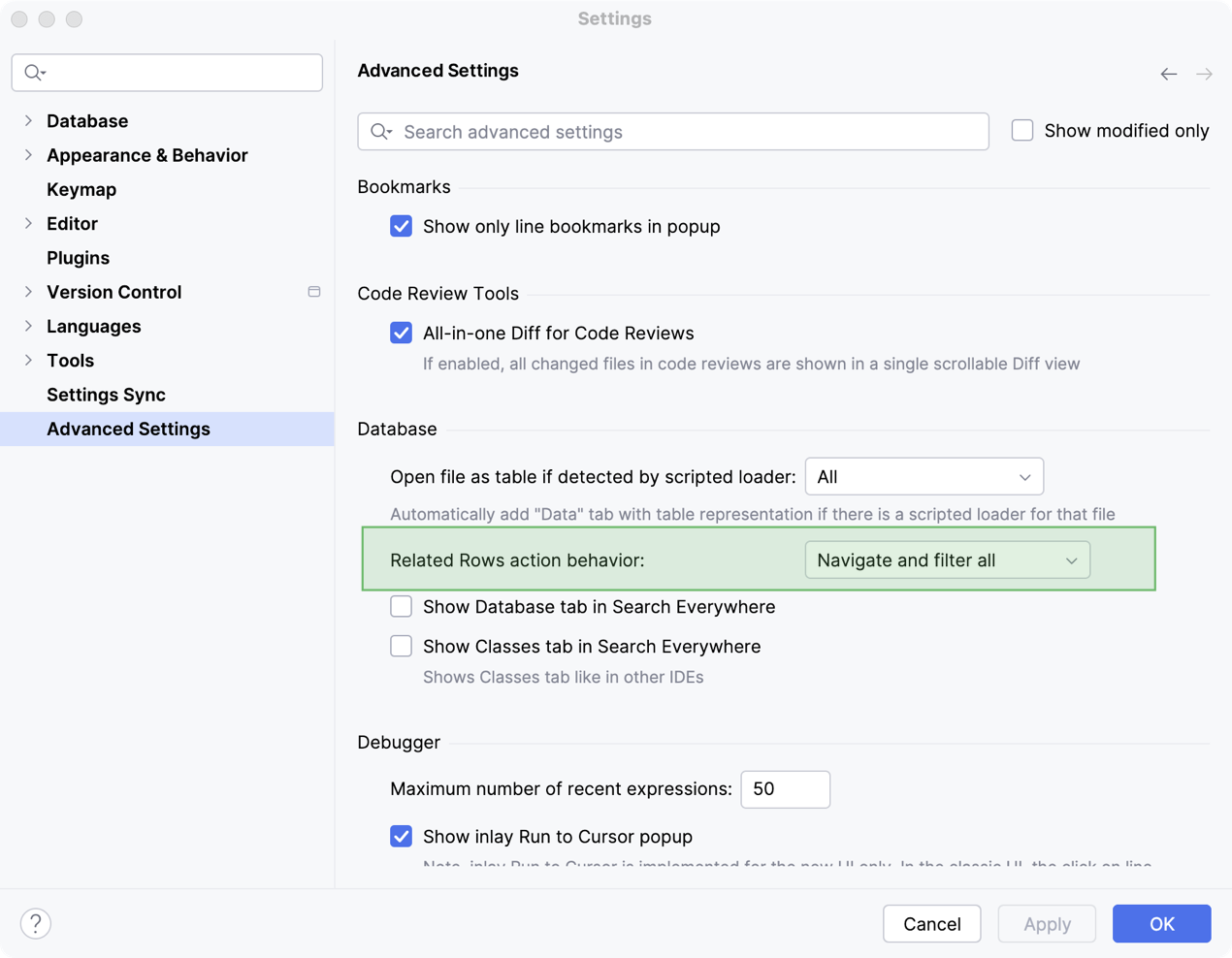The image size is (1232, 958).
Task: Click the maximum recent expressions field
Action: (785, 789)
